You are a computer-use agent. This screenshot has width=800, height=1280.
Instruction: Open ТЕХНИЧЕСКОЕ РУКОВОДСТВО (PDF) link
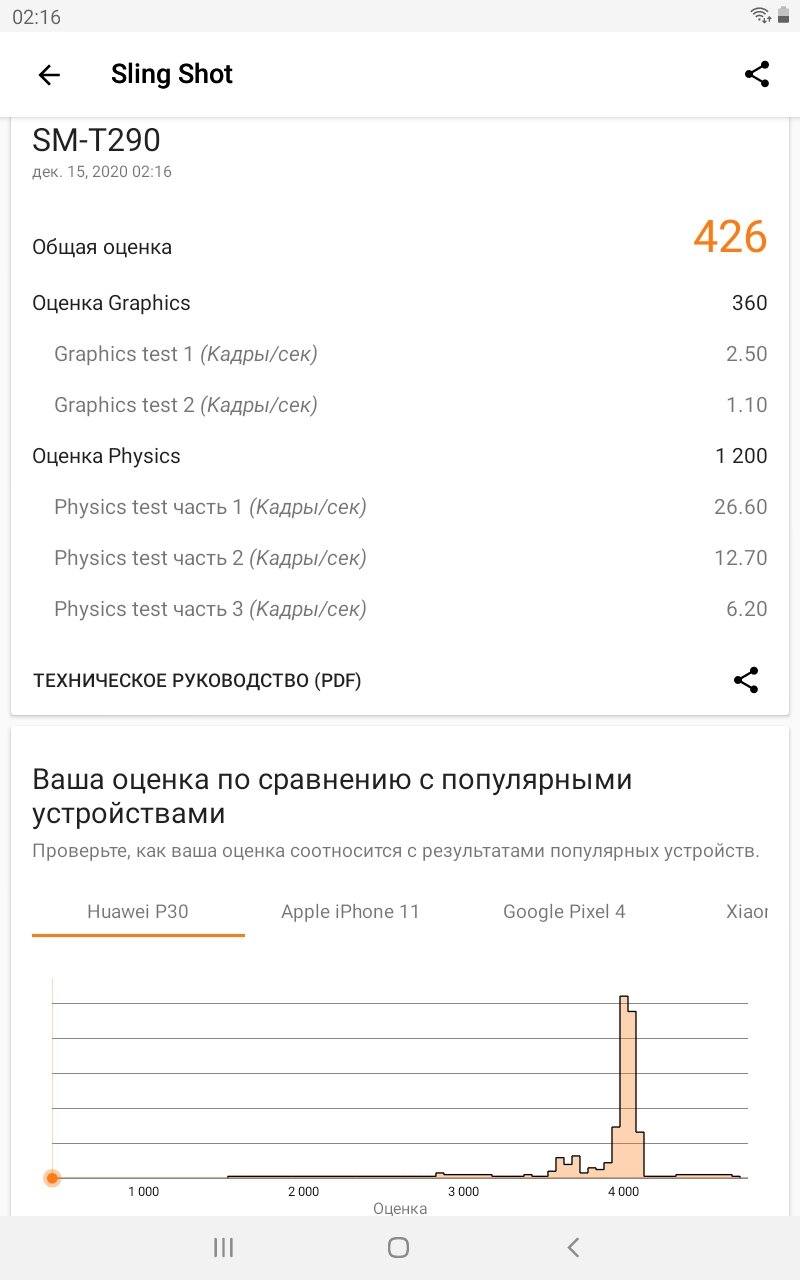click(197, 681)
